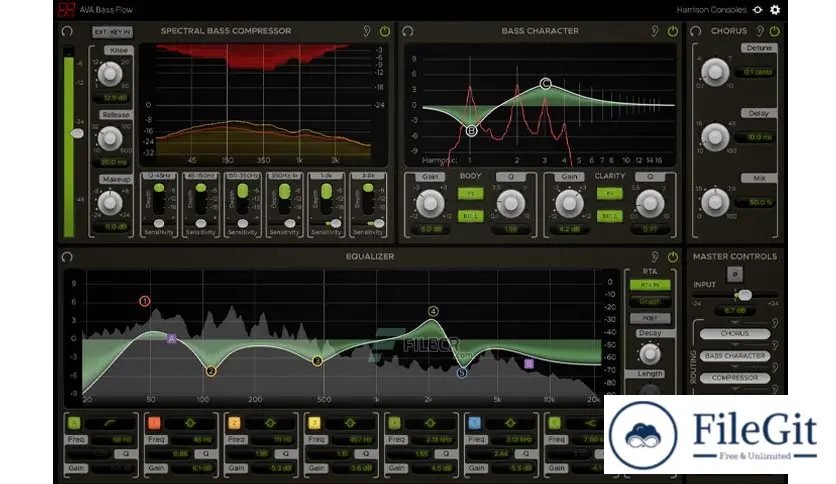Click the eye icon beside Harrison Consoles
Screen dimensions: 836x484
pyautogui.click(x=757, y=10)
